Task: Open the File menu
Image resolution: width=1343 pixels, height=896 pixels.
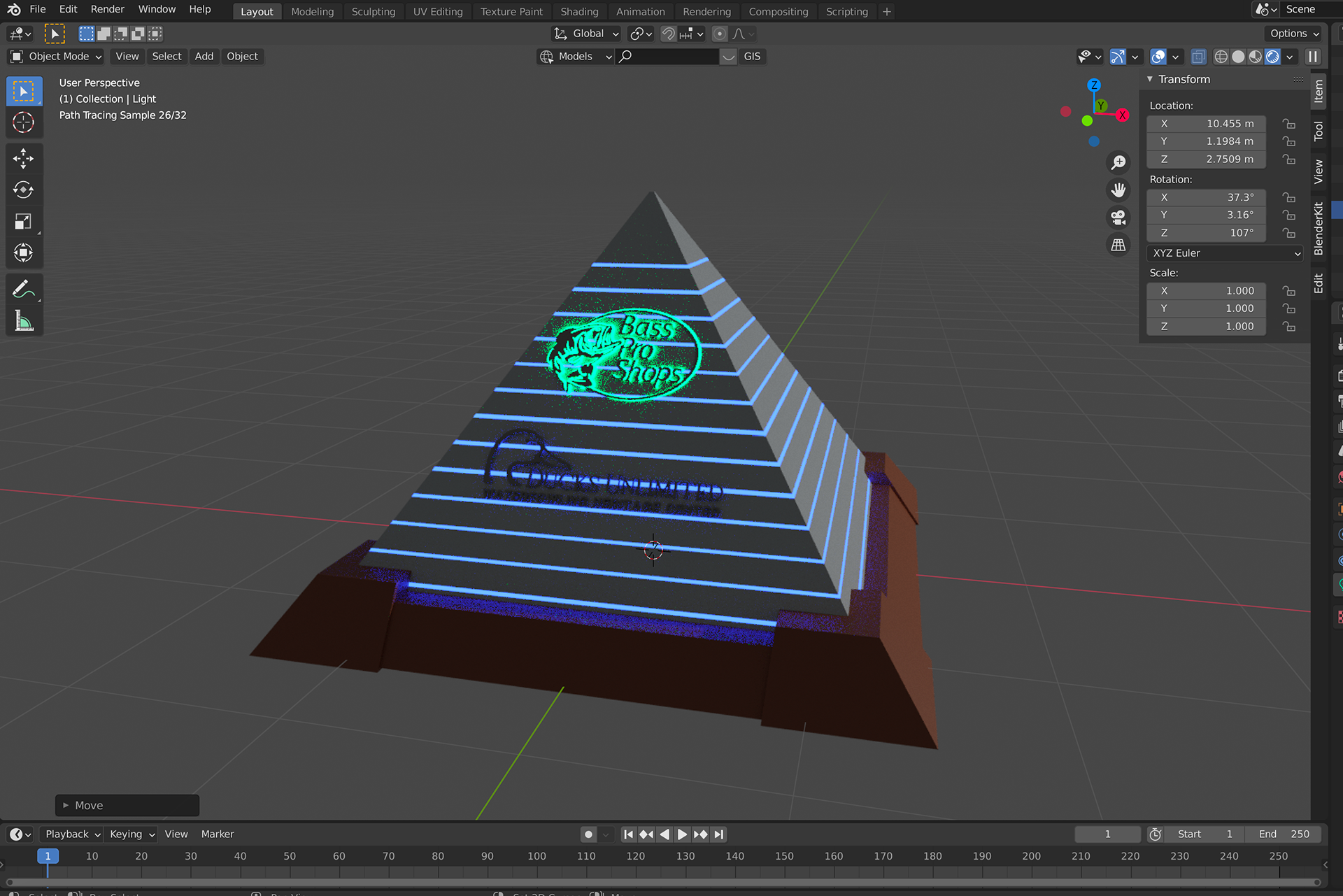Action: tap(38, 9)
